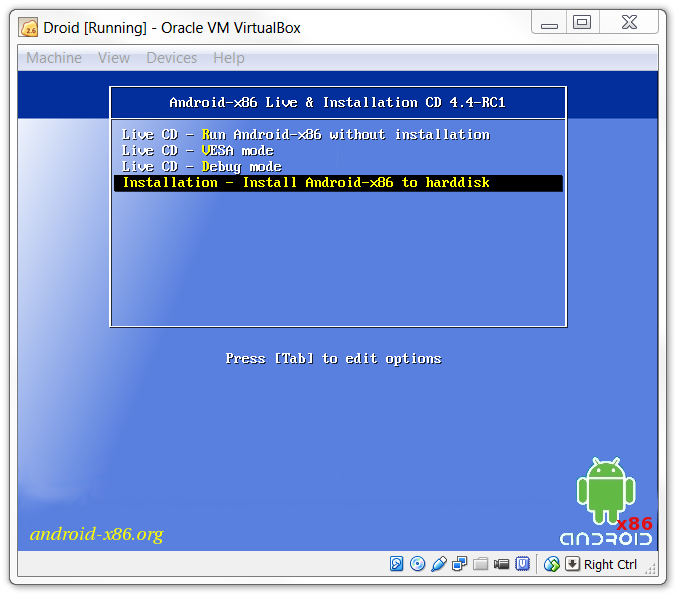Open the Machine menu
Viewport: 675px width, 597px height.
pos(54,58)
